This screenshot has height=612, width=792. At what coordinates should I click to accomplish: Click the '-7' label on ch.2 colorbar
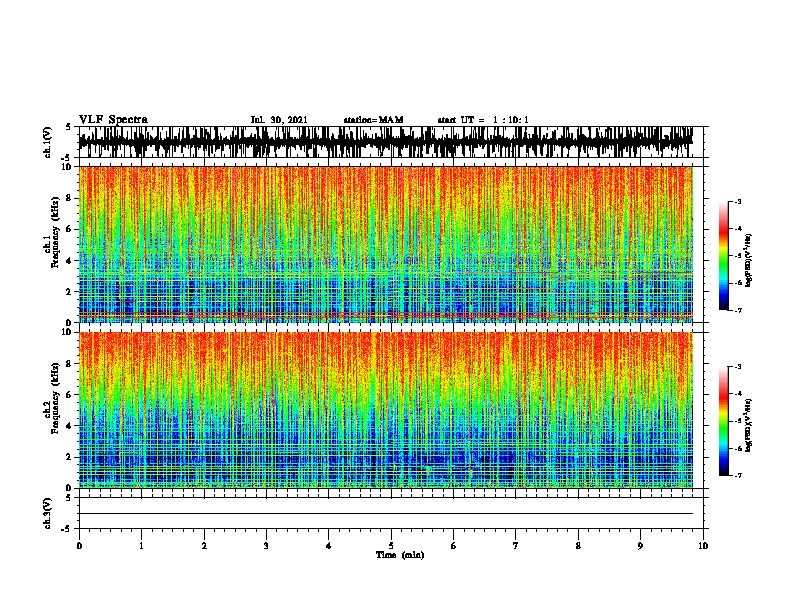tap(738, 476)
